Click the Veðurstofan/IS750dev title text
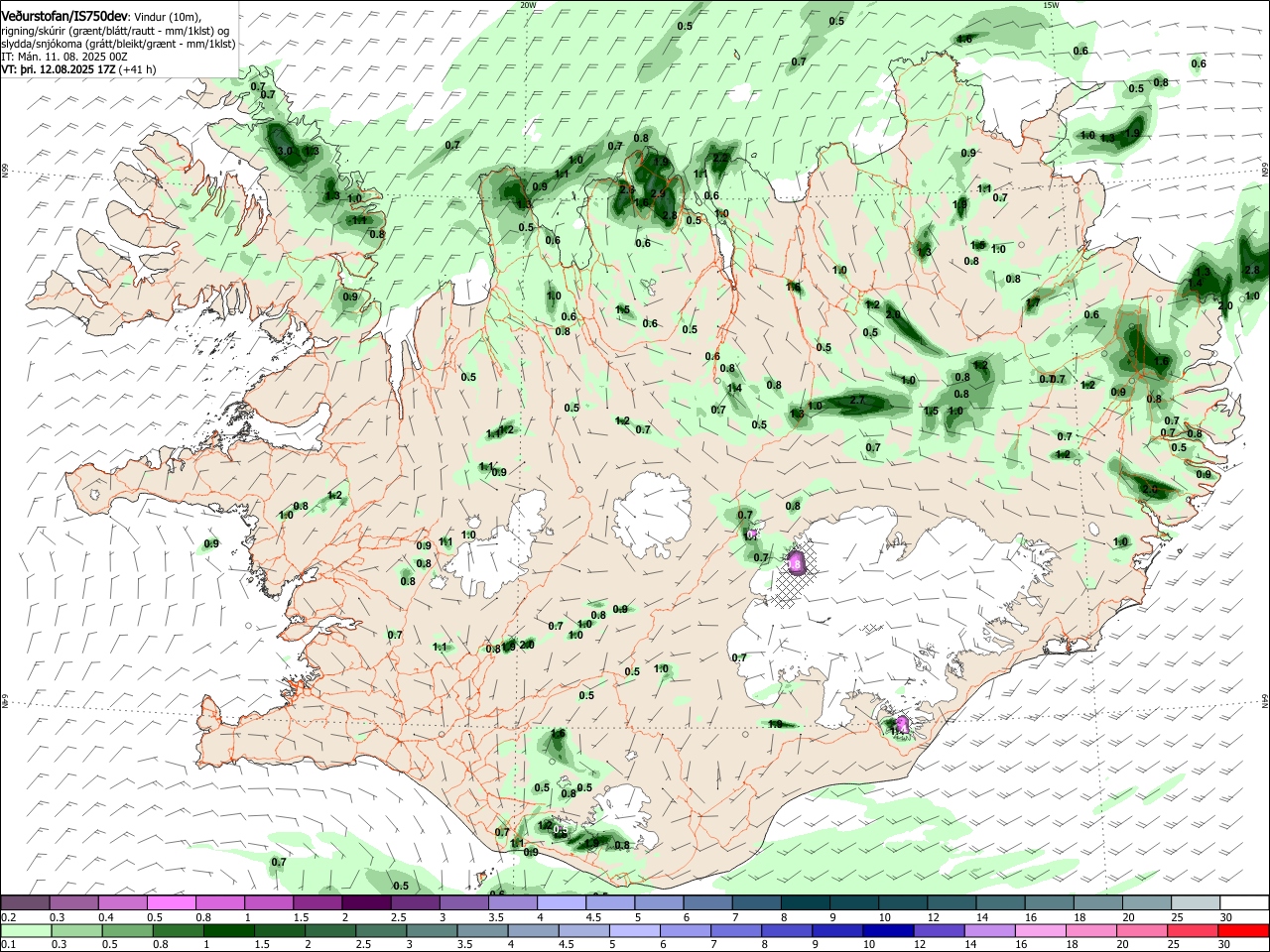 coord(64,18)
